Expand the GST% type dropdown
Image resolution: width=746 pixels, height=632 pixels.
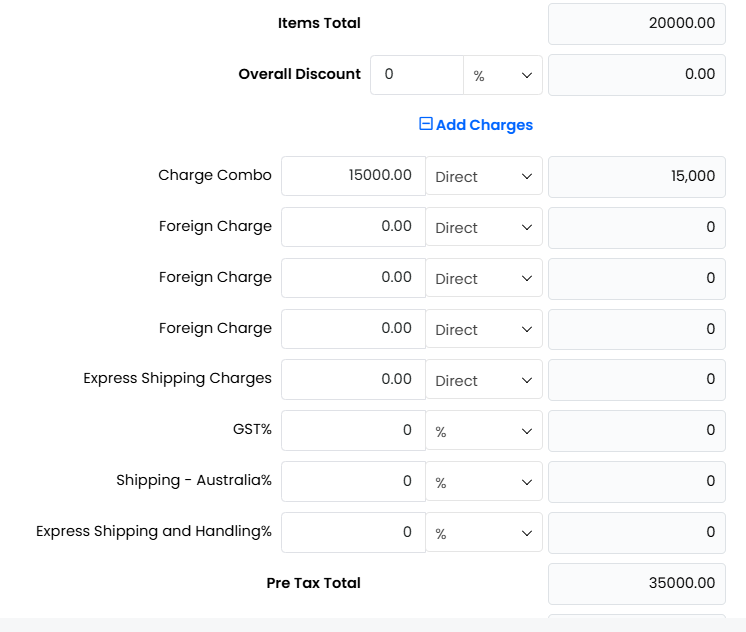[x=484, y=431]
